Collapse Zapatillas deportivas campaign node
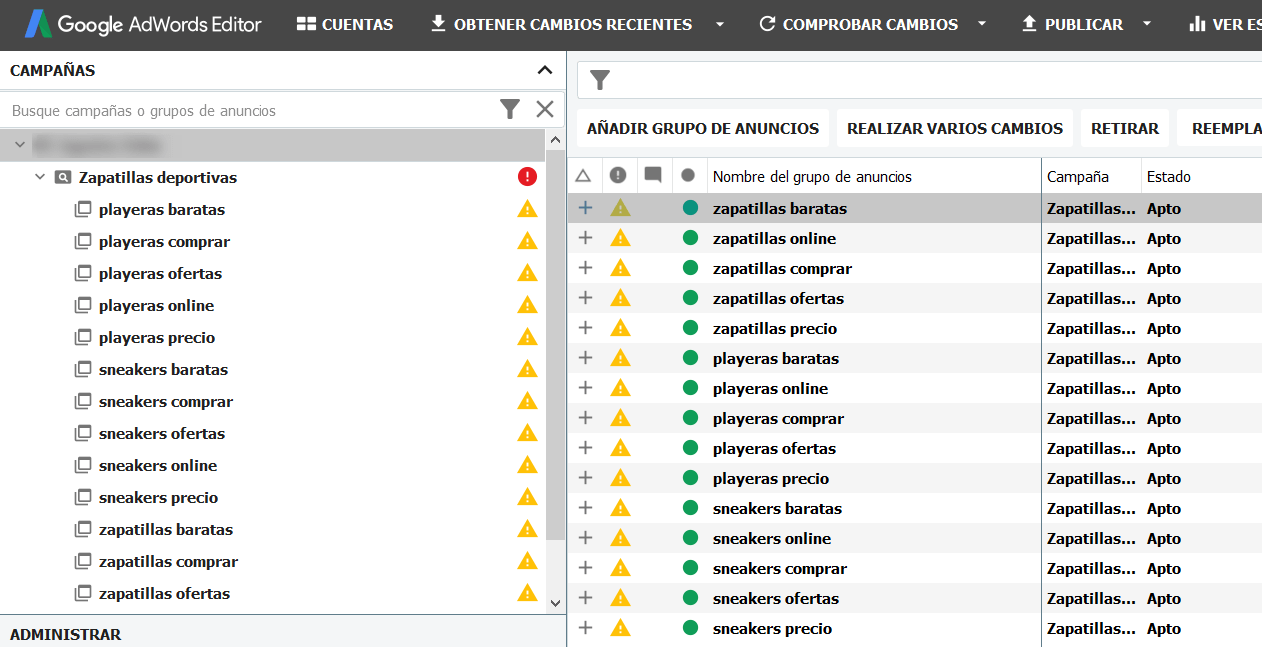Image resolution: width=1262 pixels, height=647 pixels. click(40, 177)
